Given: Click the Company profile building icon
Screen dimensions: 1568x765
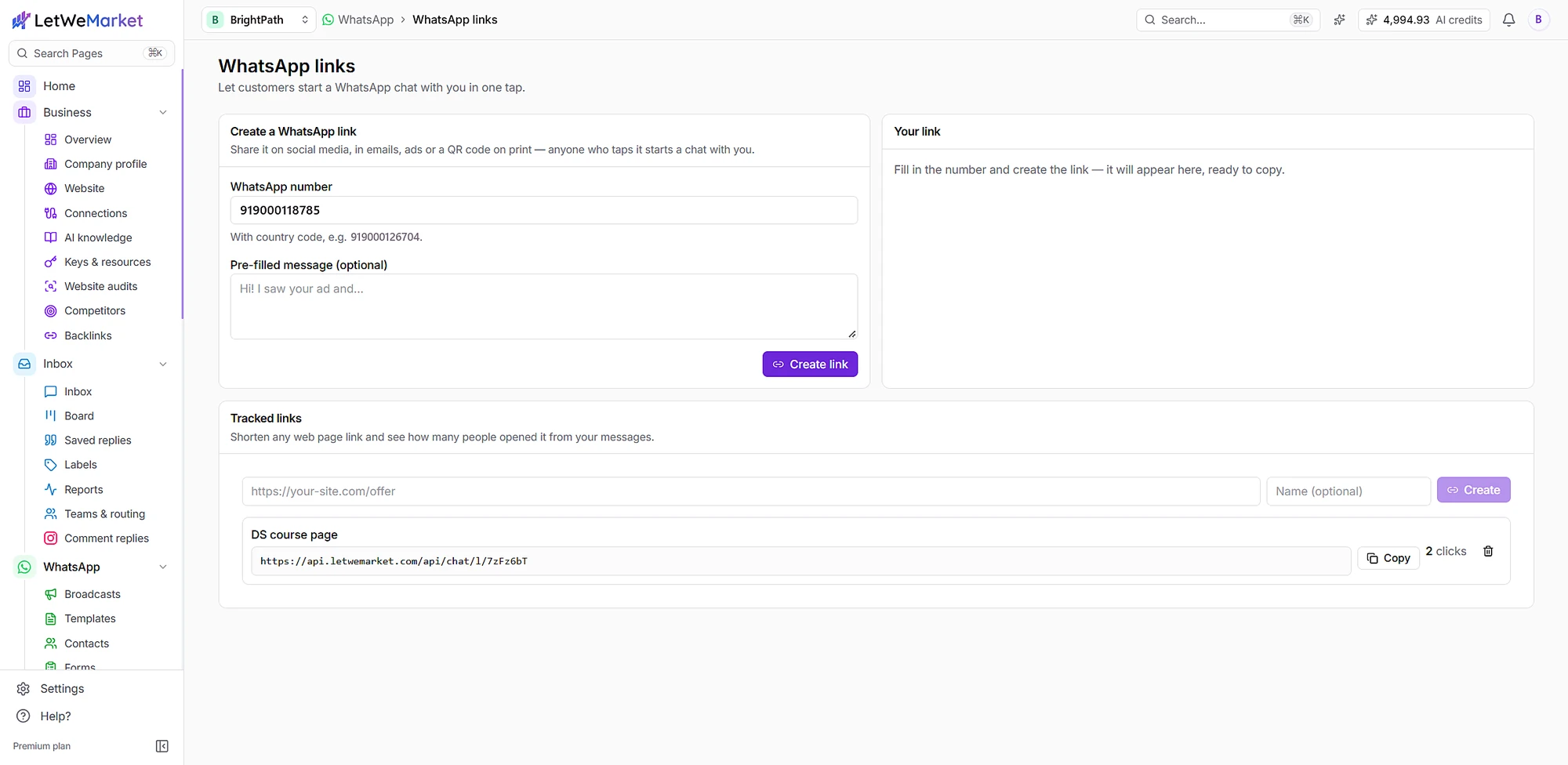Looking at the screenshot, I should [x=51, y=164].
